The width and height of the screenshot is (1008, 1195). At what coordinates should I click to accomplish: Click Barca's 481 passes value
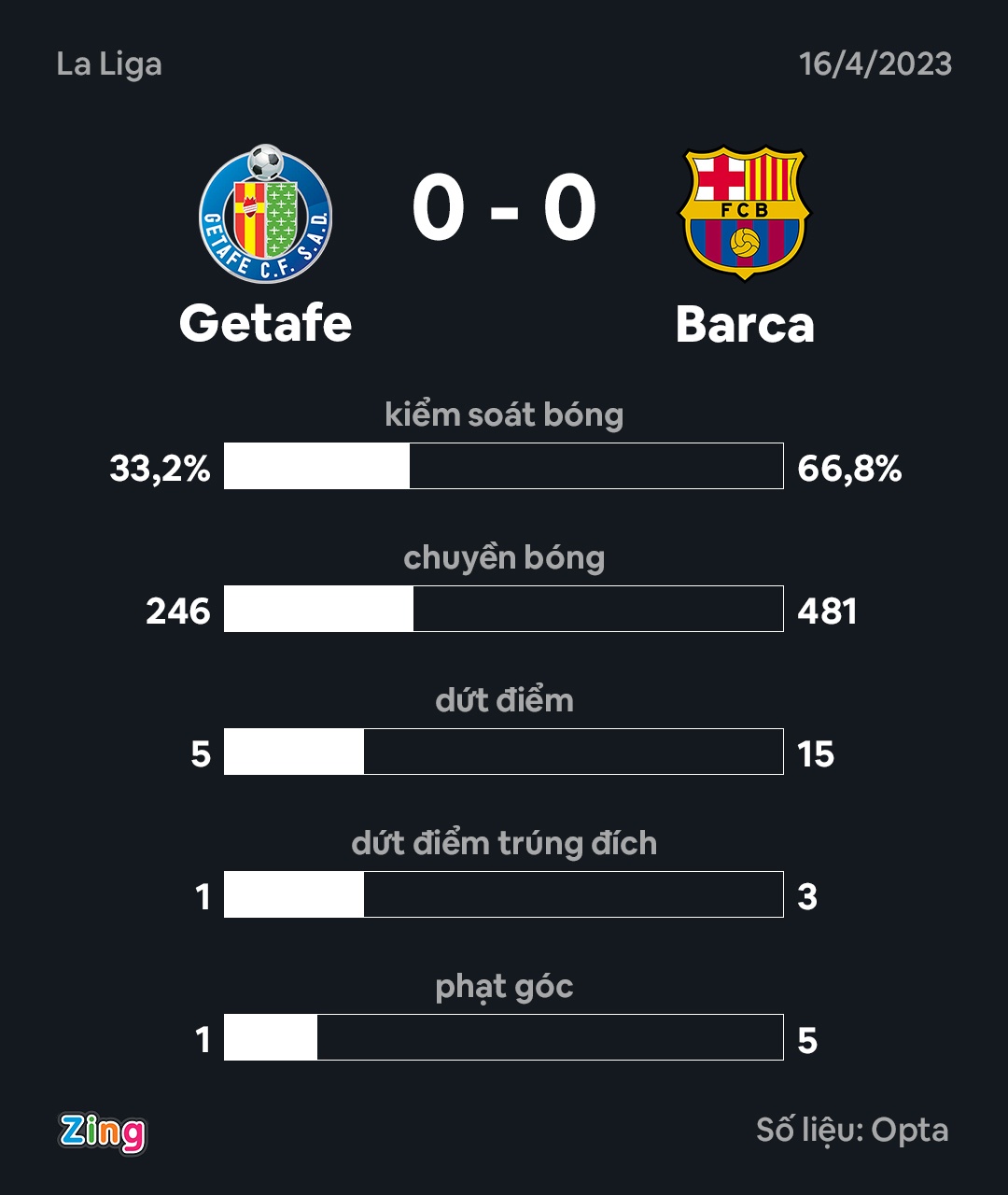pyautogui.click(x=827, y=612)
